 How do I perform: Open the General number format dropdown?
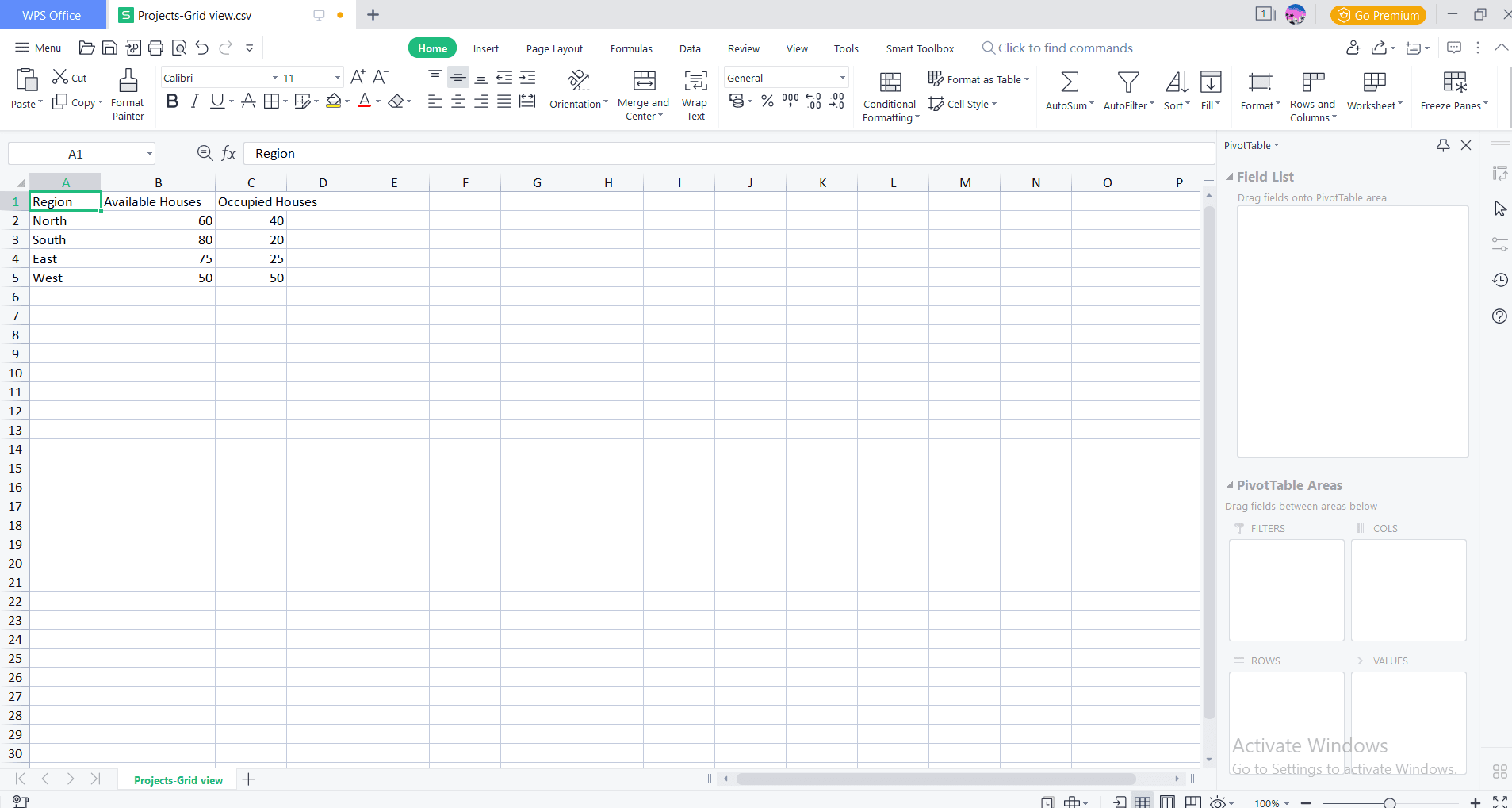click(842, 78)
